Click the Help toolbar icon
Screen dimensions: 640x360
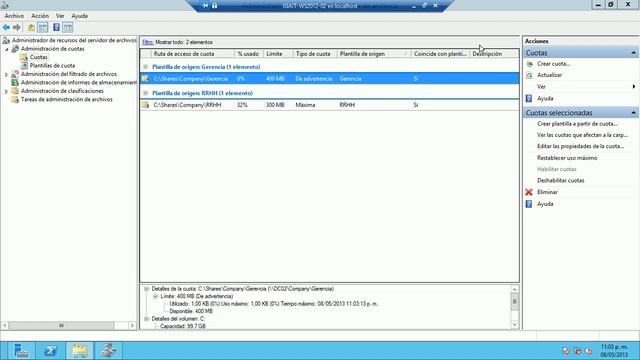tap(56, 27)
